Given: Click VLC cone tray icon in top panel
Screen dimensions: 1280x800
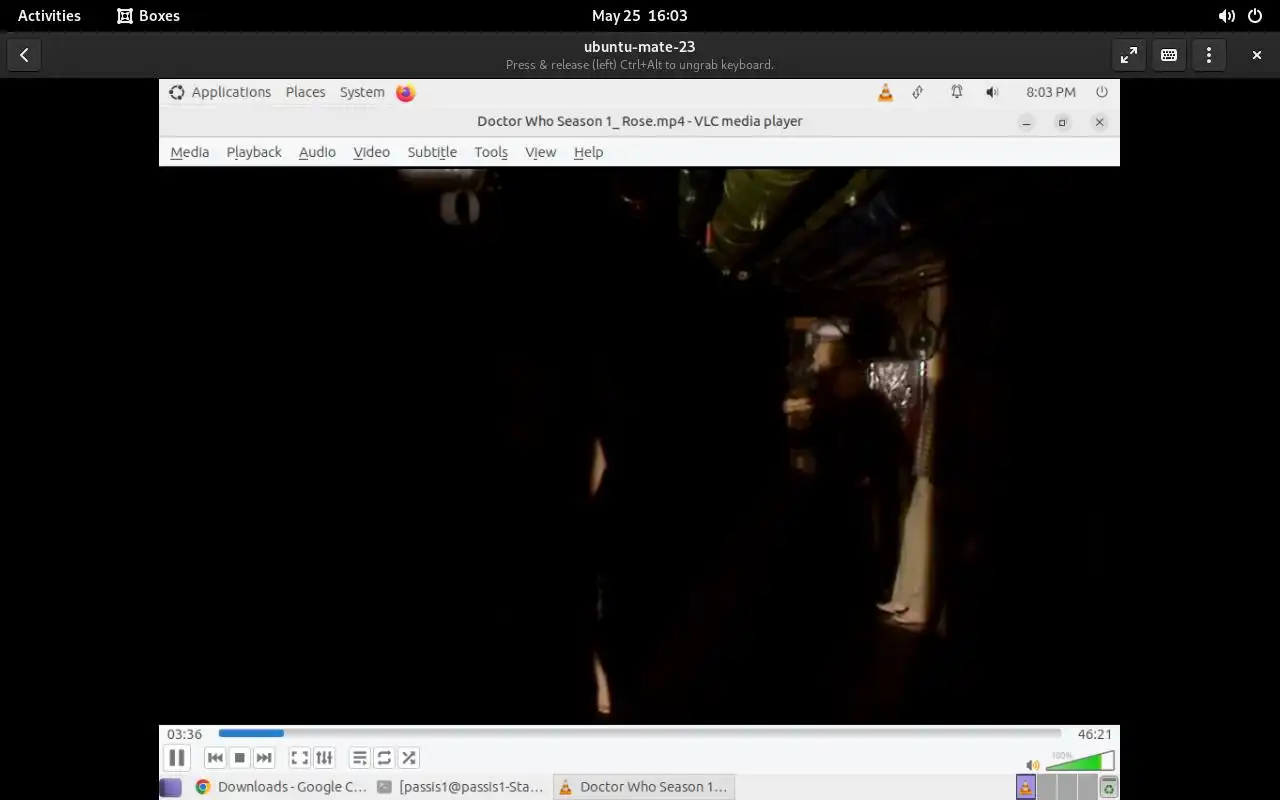Looking at the screenshot, I should coord(885,92).
